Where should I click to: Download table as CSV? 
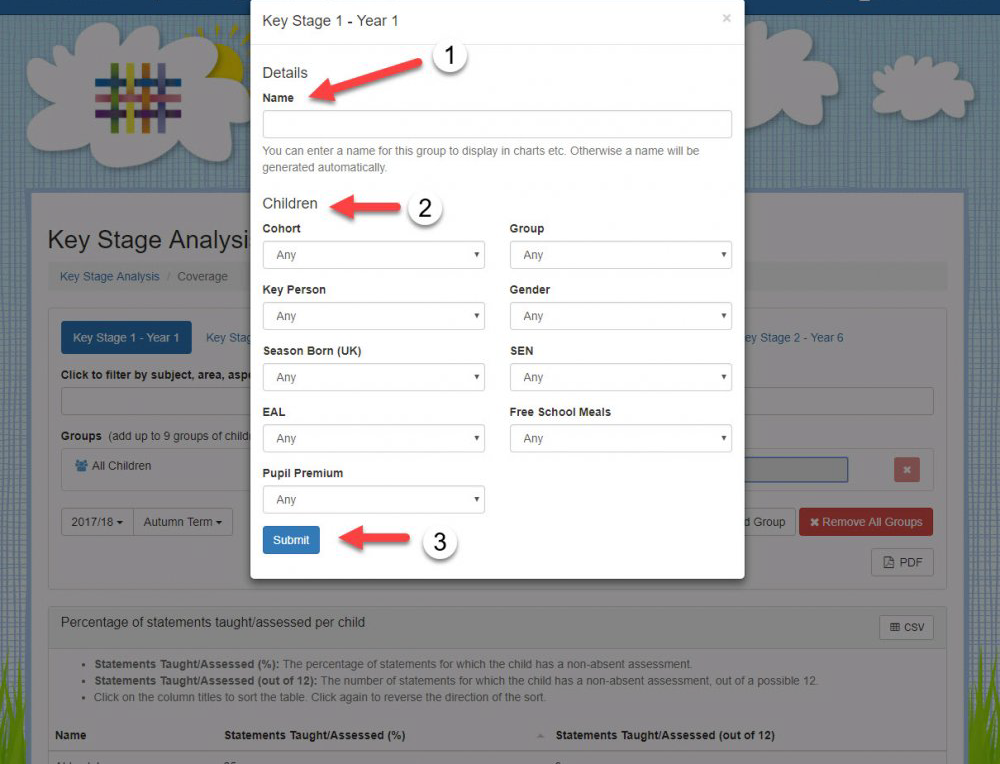coord(906,627)
